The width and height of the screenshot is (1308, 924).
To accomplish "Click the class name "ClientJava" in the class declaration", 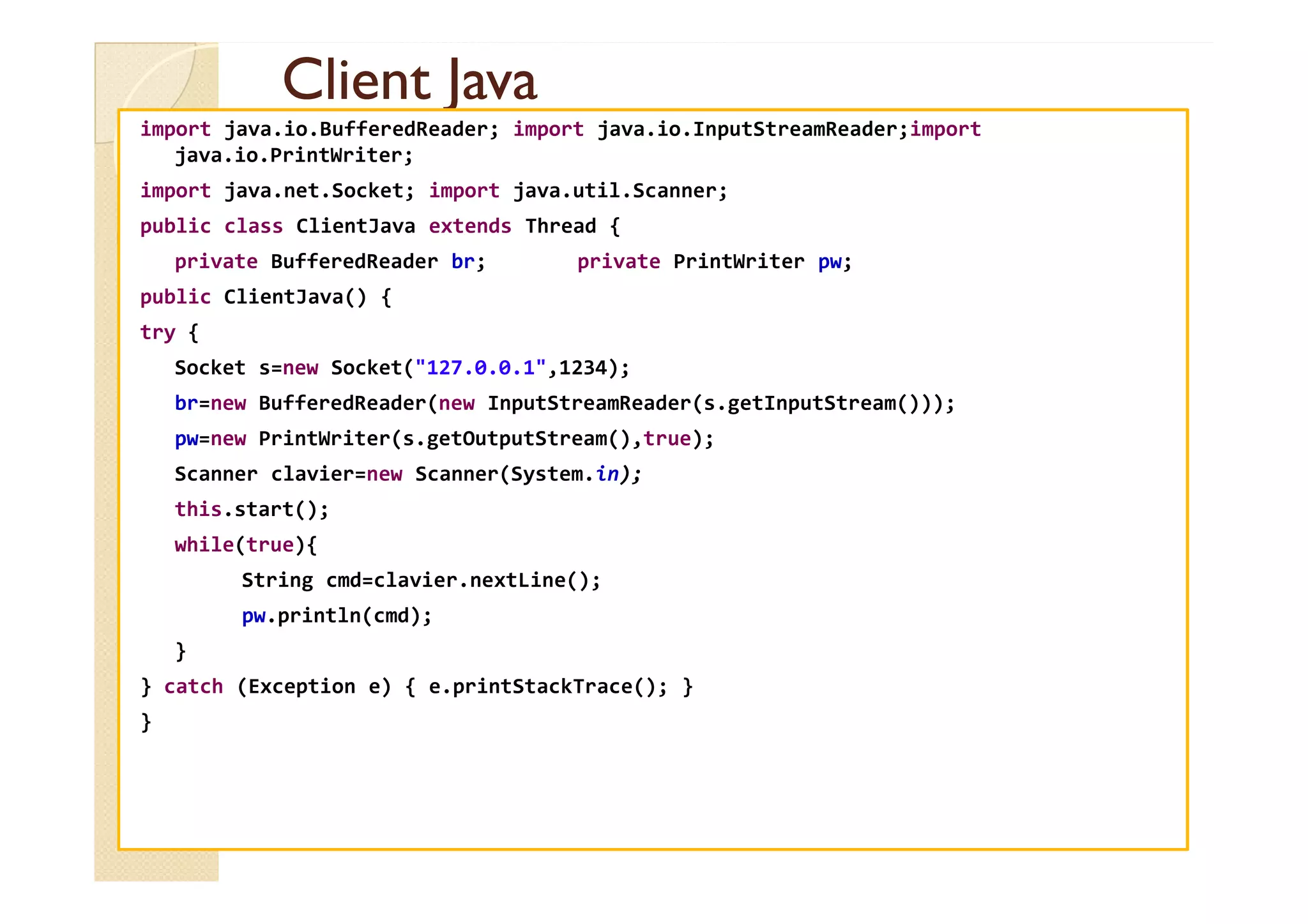I will pos(355,226).
